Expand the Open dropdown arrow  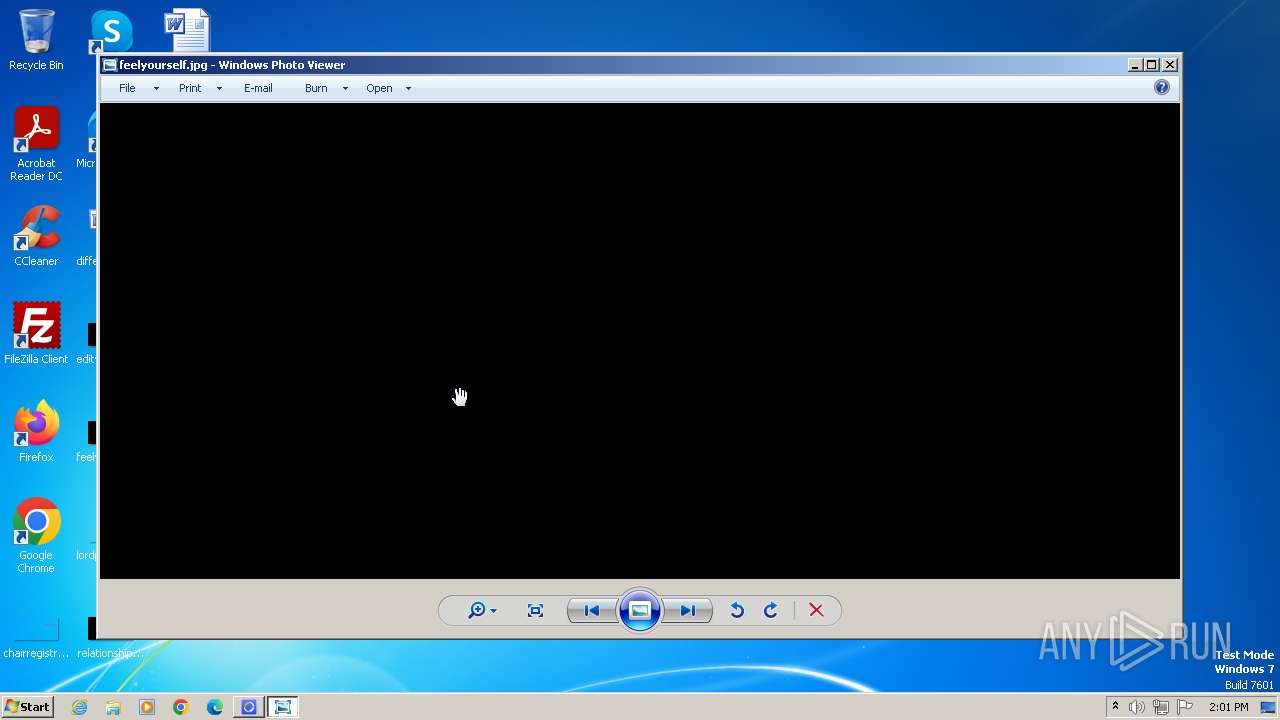click(x=408, y=88)
